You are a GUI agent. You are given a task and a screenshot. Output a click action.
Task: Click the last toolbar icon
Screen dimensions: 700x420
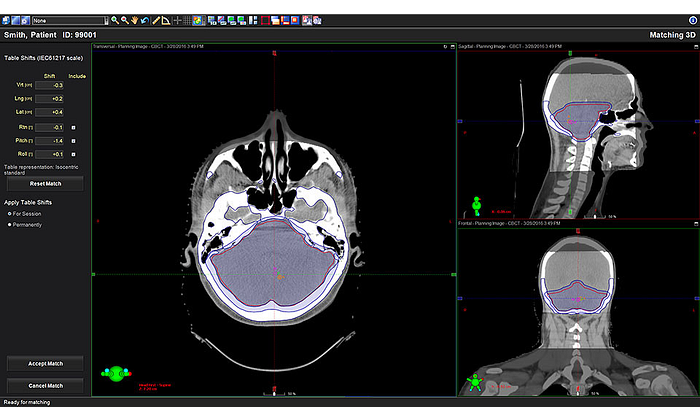tap(317, 21)
